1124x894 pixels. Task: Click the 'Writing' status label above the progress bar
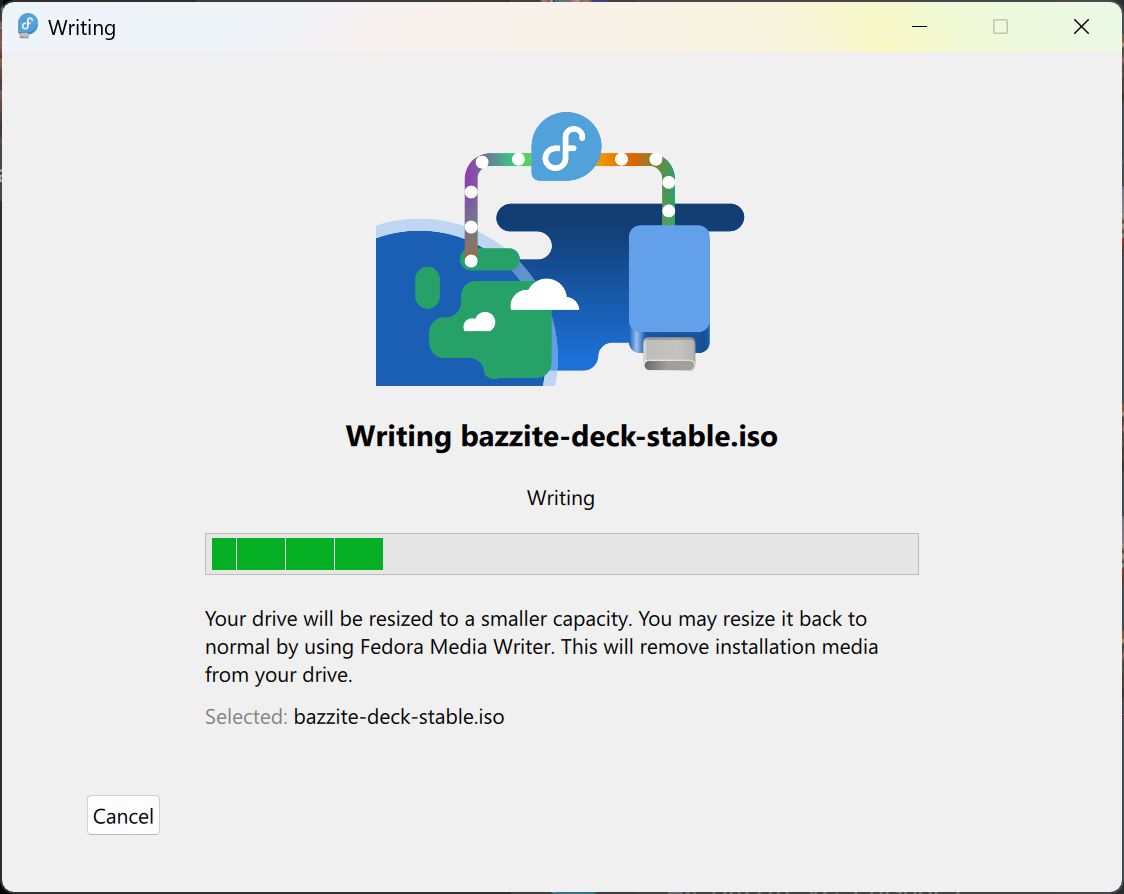561,498
